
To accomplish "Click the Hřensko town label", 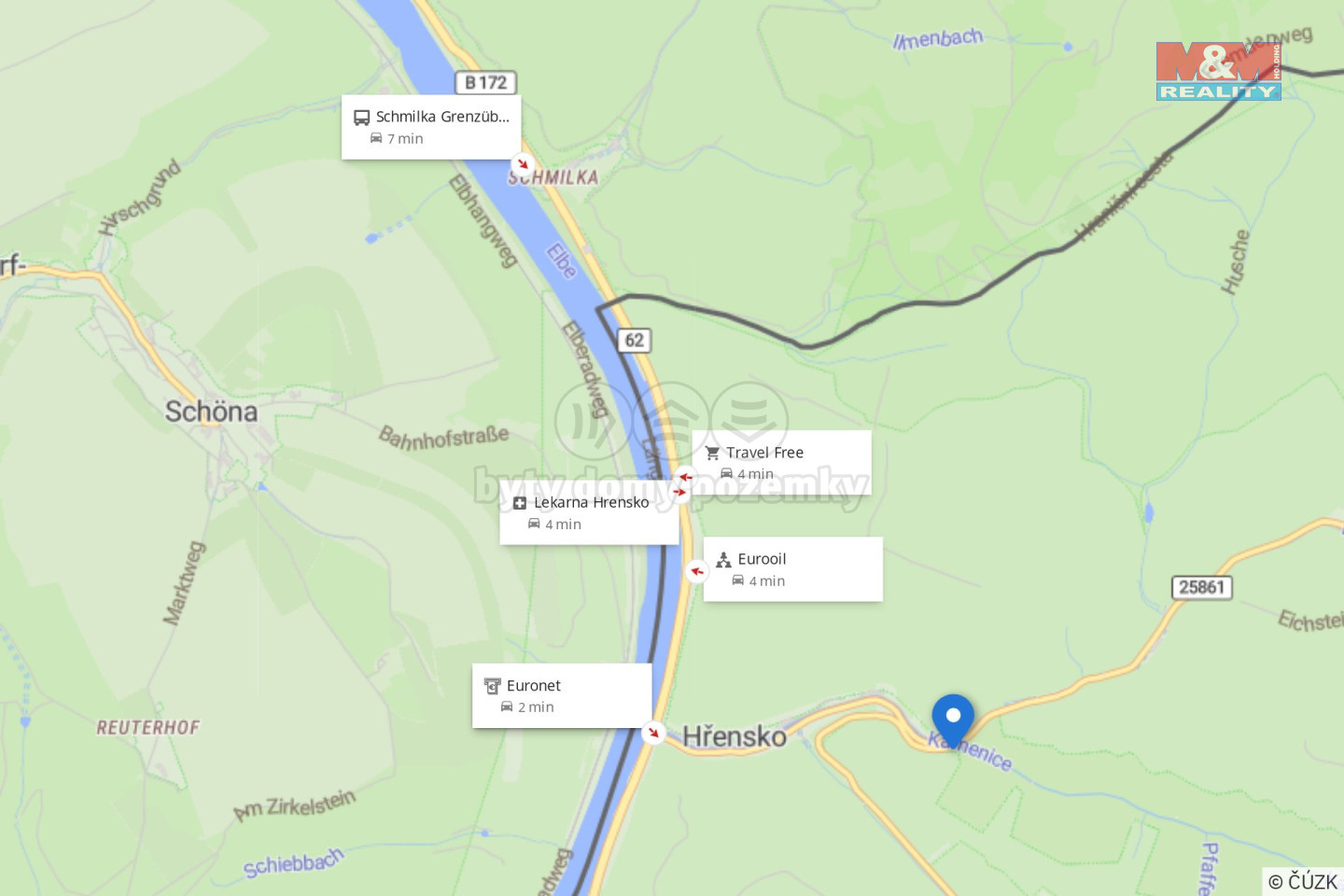I will pyautogui.click(x=735, y=736).
